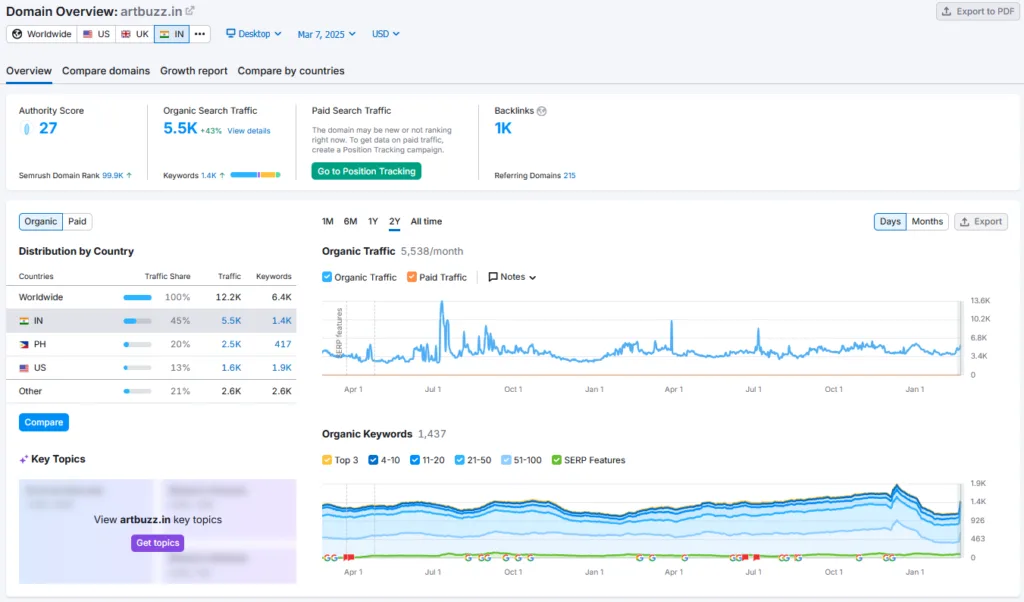Screen dimensions: 1024x602
Task: Switch chart granularity to Months
Action: [x=927, y=221]
